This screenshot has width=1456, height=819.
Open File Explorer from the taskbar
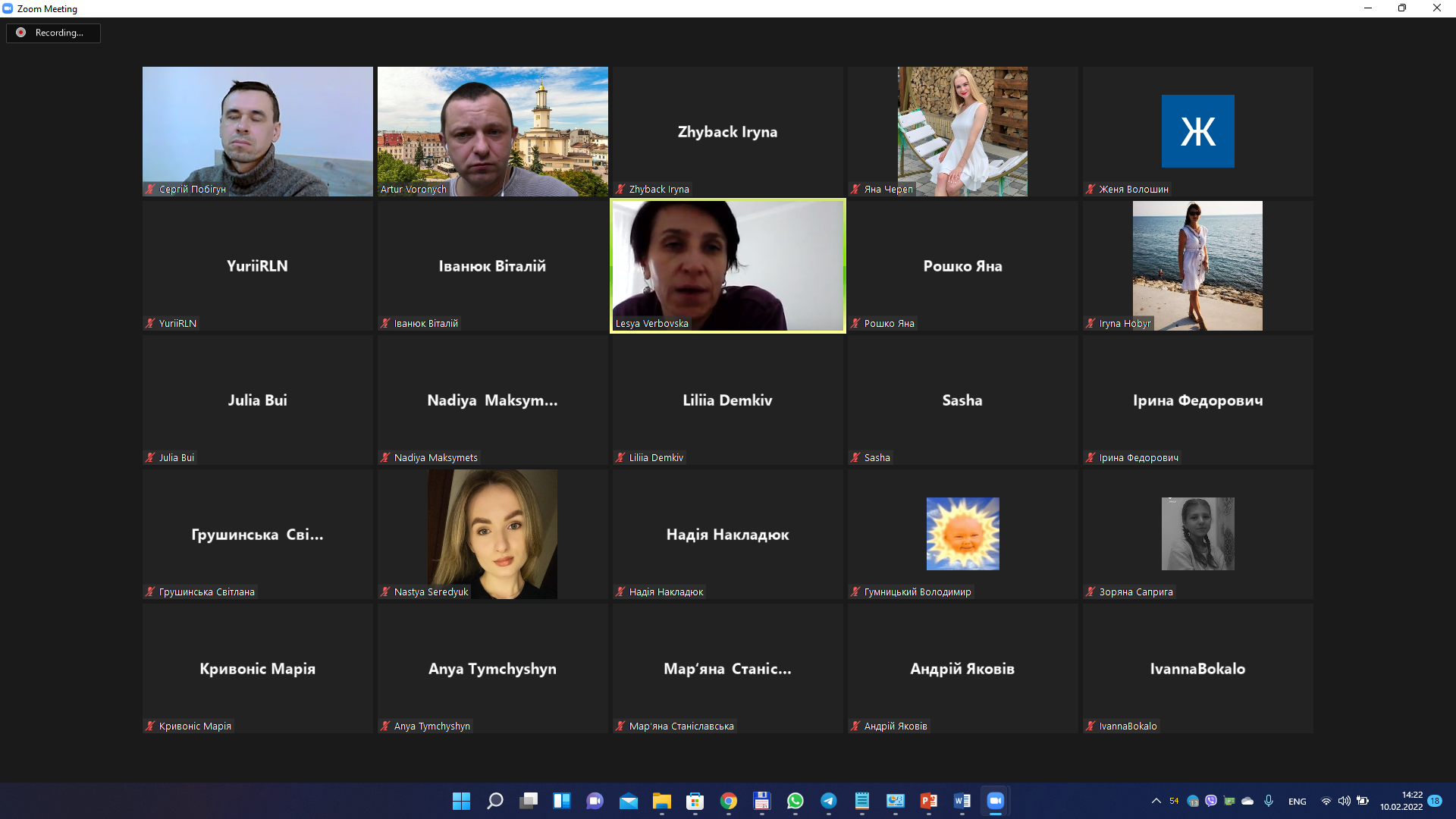(661, 801)
